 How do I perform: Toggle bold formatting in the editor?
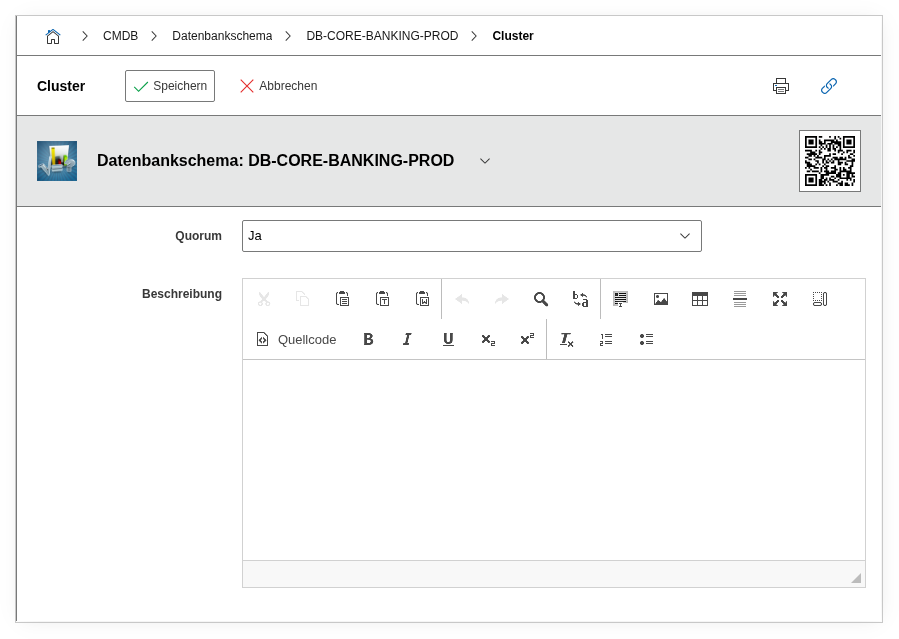click(x=368, y=339)
